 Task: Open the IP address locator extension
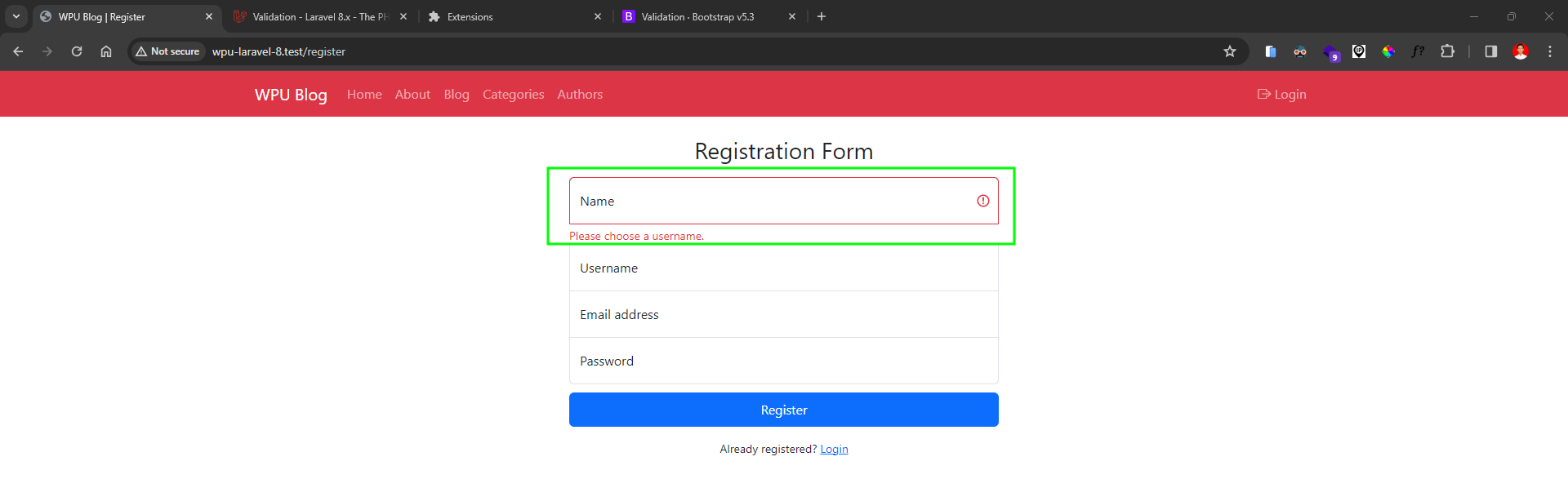coord(1359,51)
